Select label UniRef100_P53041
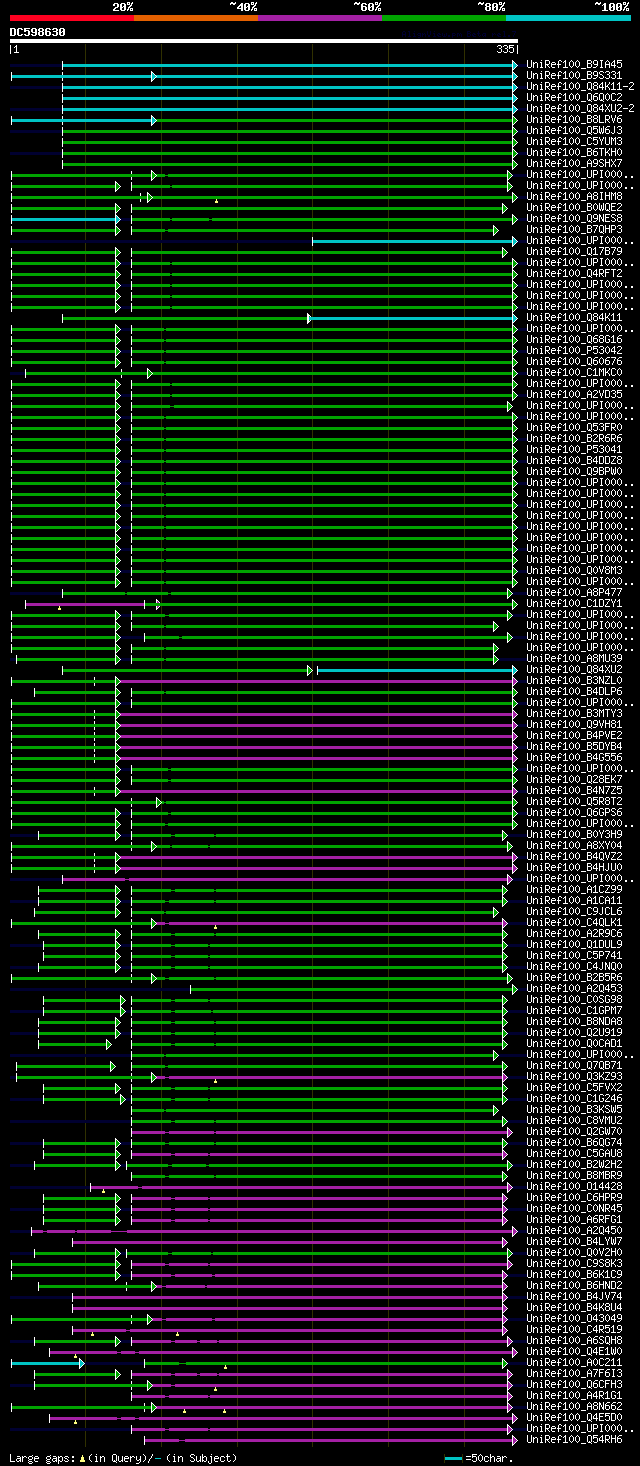Image resolution: width=640 pixels, height=1466 pixels. tap(574, 449)
